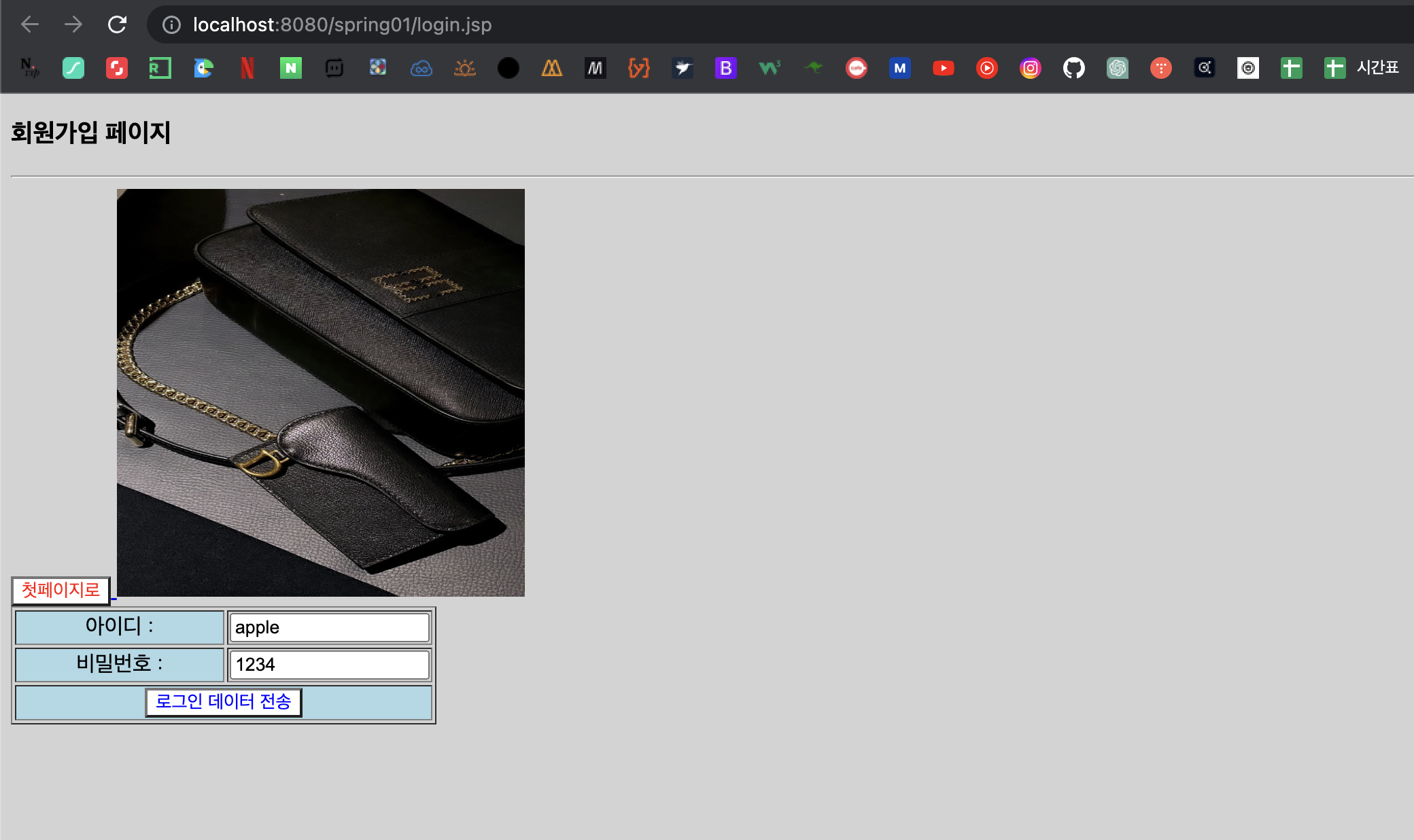Viewport: 1414px width, 840px height.
Task: Open the ChatGPT bookmark icon
Action: pyautogui.click(x=1118, y=68)
